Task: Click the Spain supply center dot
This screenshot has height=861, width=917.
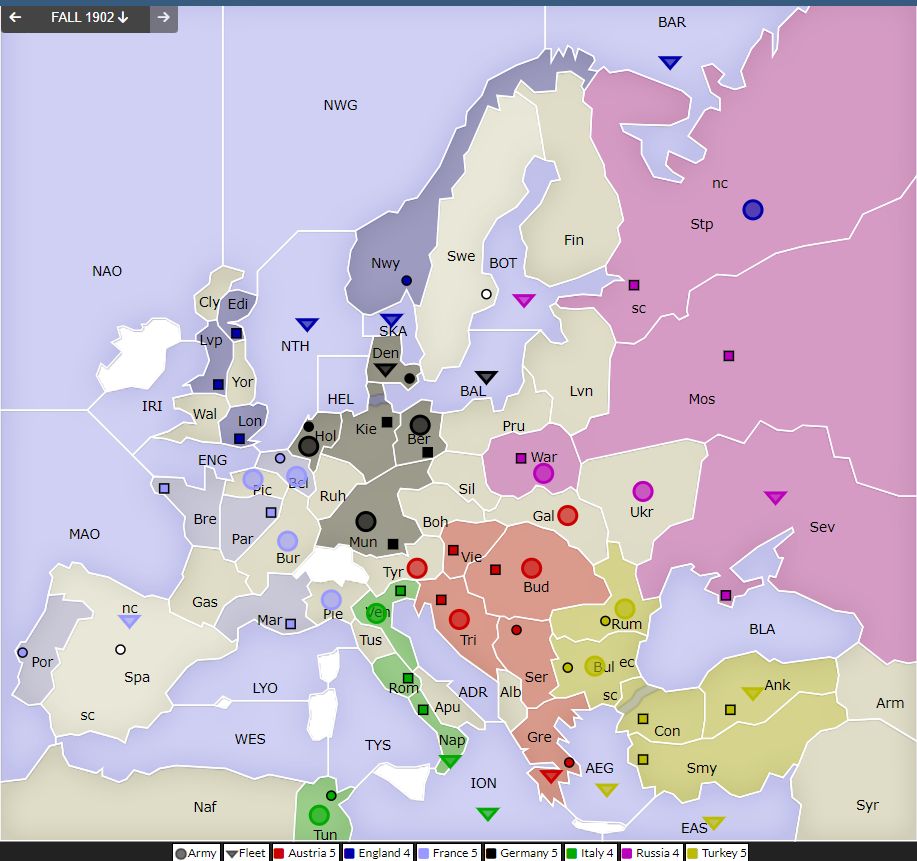Action: click(x=120, y=649)
